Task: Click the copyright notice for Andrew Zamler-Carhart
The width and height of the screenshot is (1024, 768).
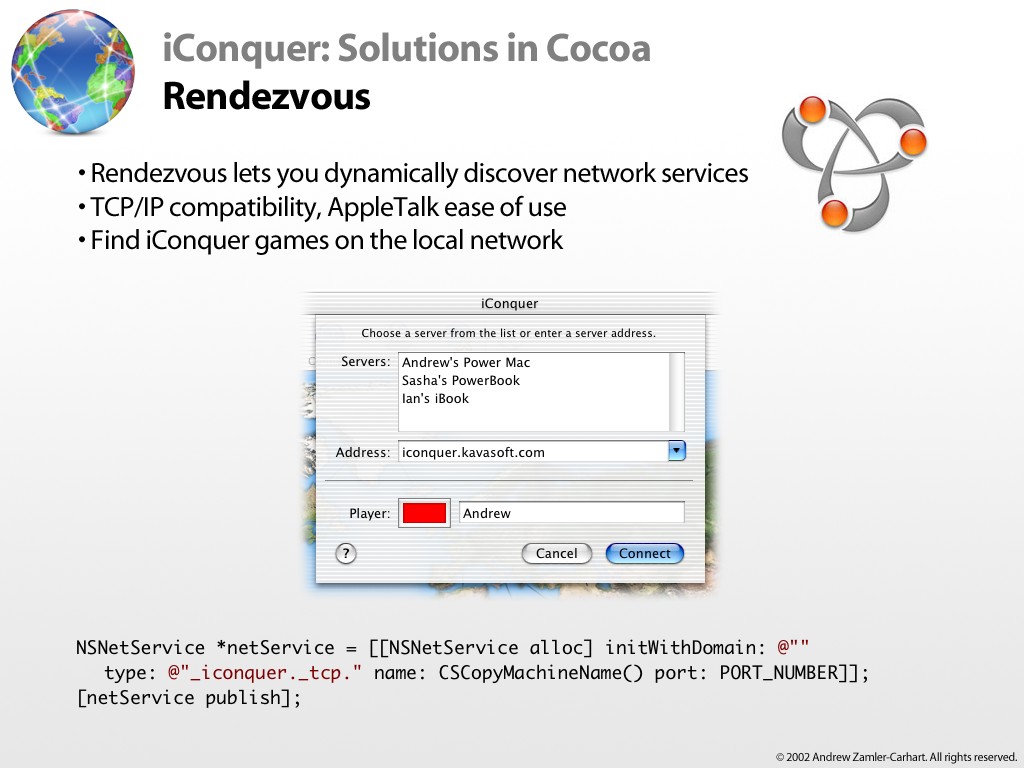Action: pos(896,756)
